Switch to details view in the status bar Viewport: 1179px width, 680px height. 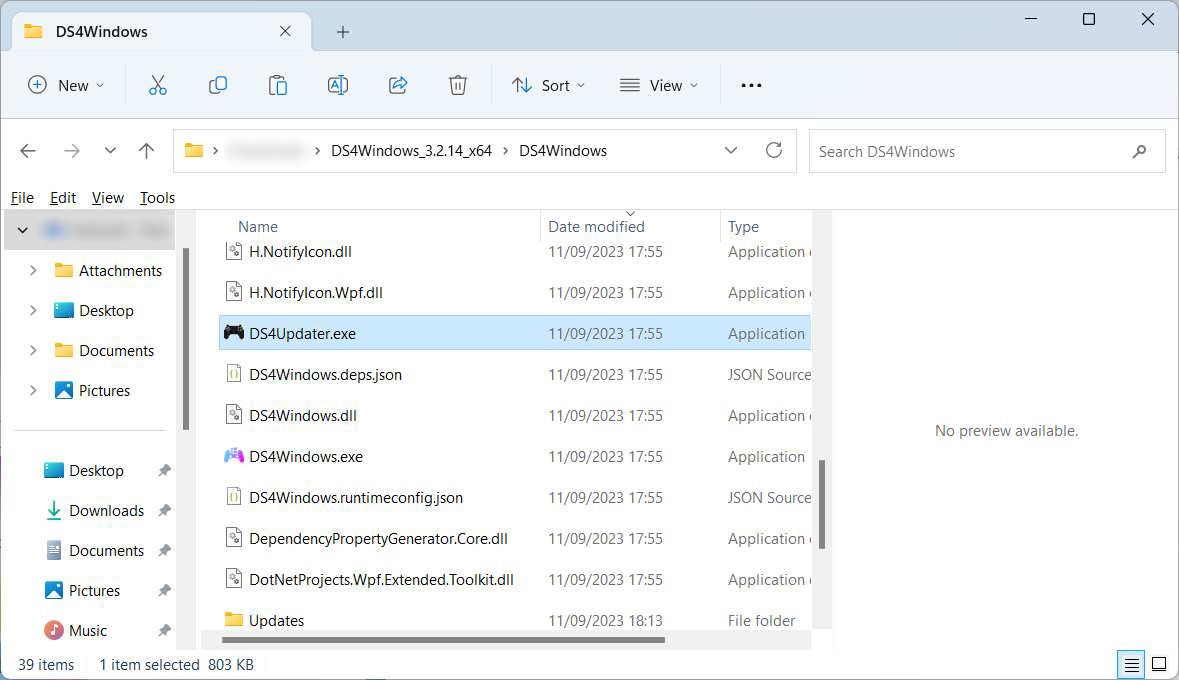click(x=1130, y=664)
